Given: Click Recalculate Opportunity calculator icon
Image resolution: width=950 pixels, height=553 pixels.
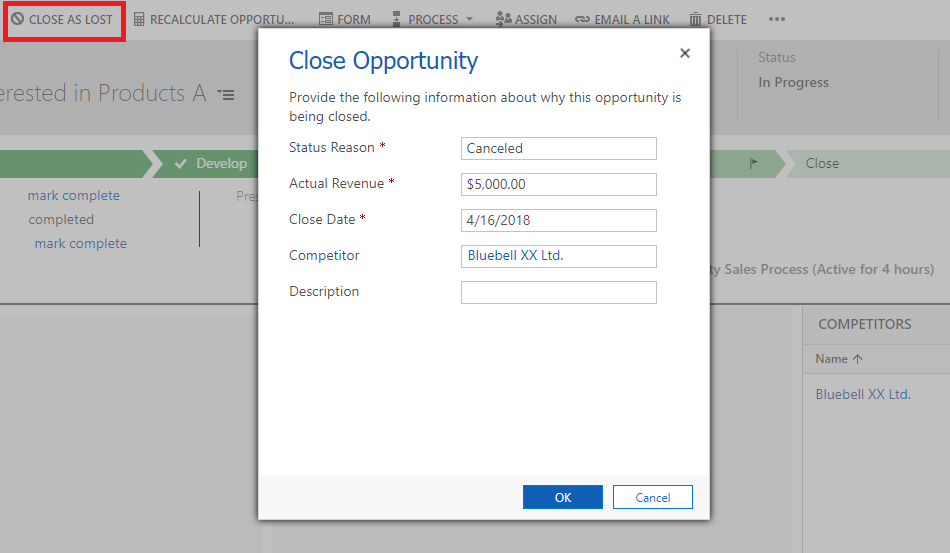Looking at the screenshot, I should click(x=139, y=19).
